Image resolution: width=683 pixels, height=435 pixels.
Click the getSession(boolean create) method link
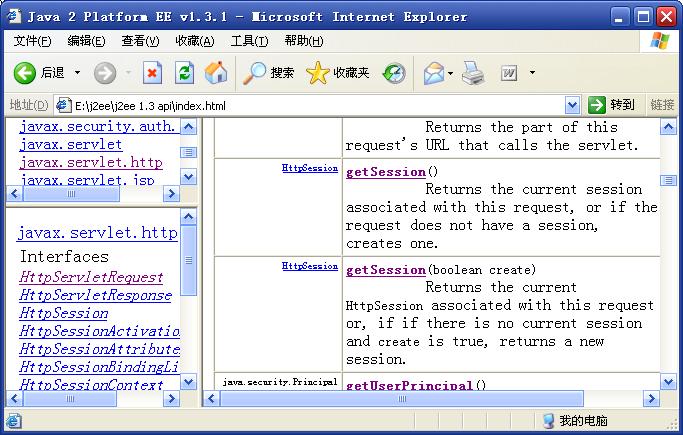pos(386,270)
